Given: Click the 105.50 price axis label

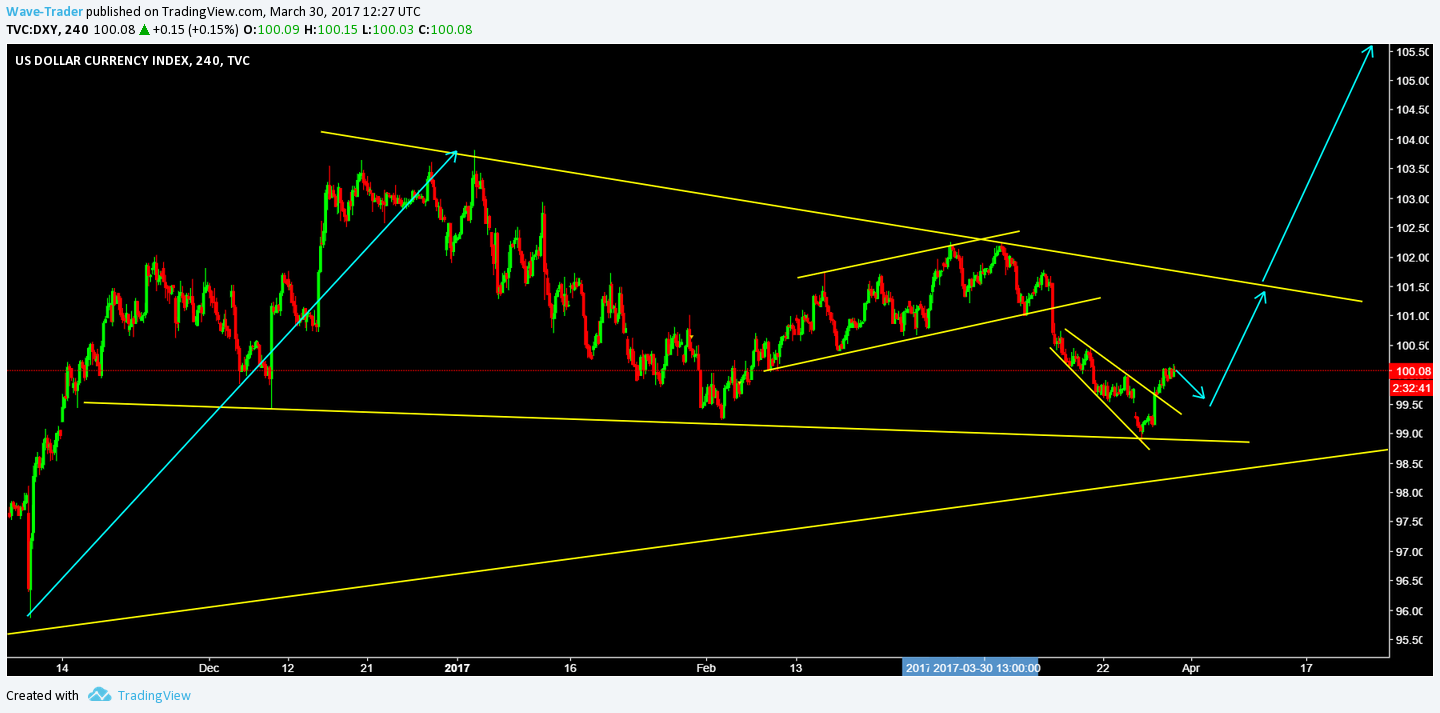Looking at the screenshot, I should 1413,51.
